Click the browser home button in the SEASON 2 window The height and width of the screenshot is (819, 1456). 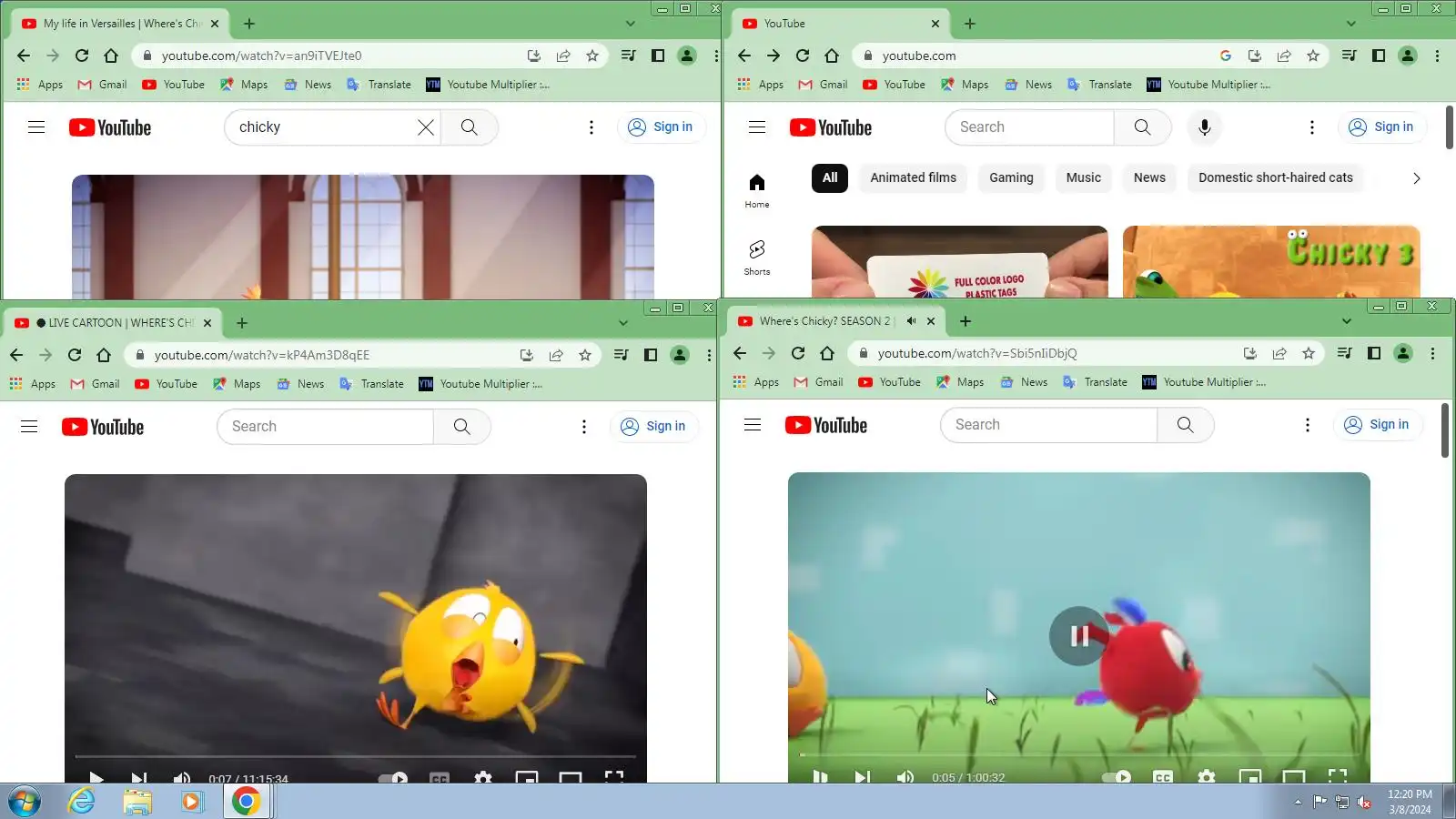pyautogui.click(x=827, y=353)
